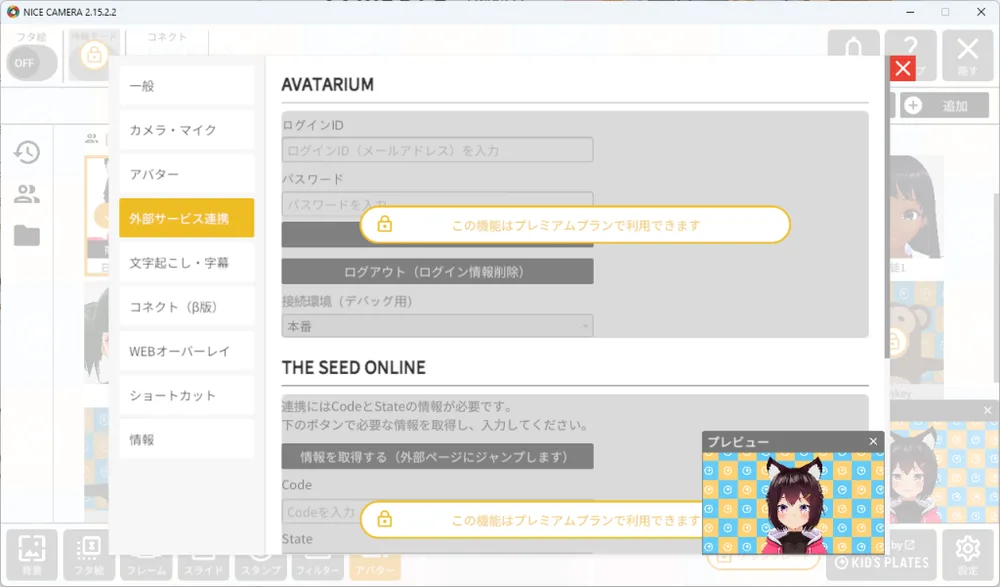Select the monkey avatar thumbnail
The height and width of the screenshot is (587, 1000).
point(916,334)
